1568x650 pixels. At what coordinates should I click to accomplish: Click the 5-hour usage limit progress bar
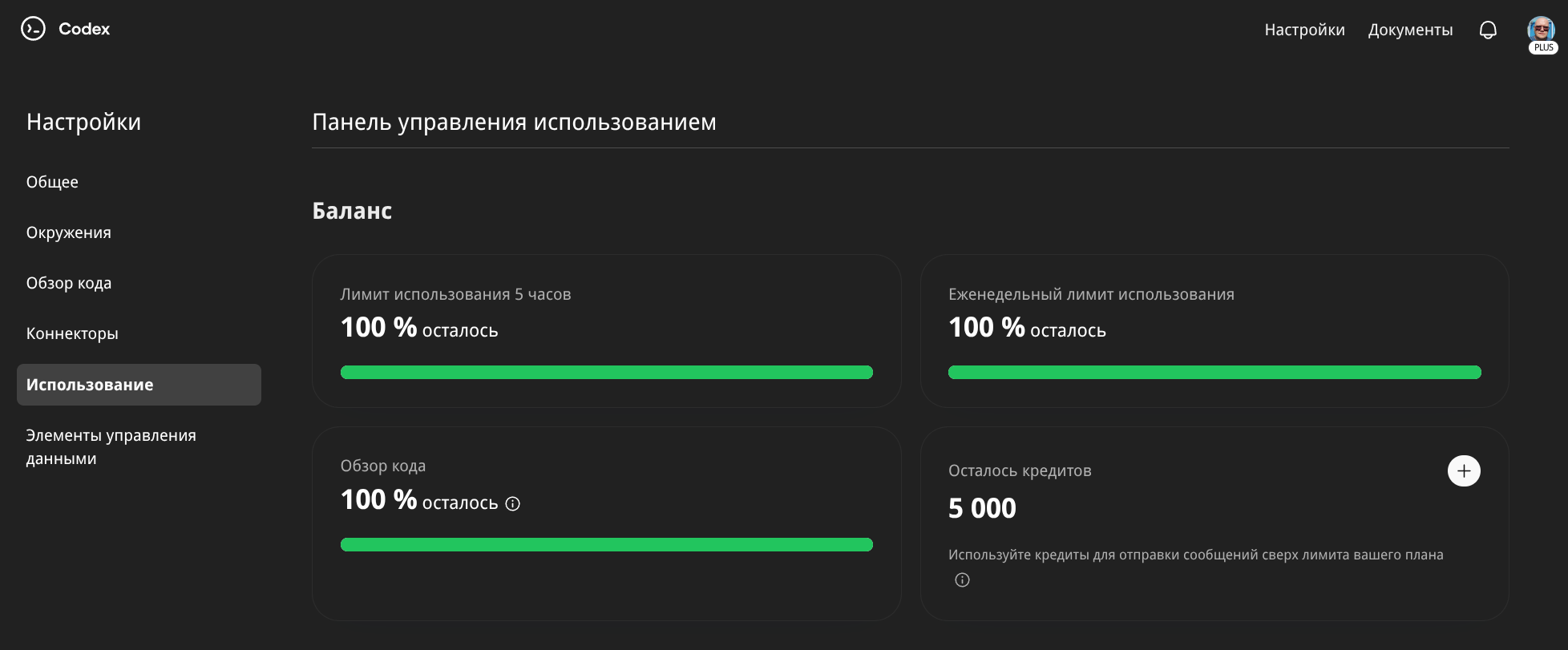tap(606, 372)
